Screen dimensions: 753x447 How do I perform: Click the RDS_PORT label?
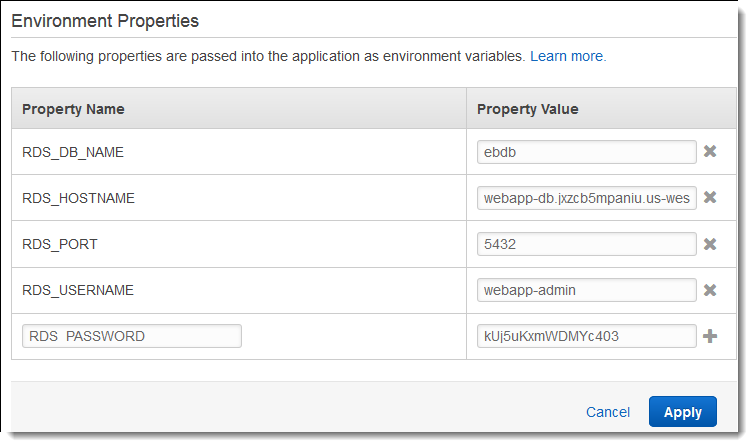point(60,244)
